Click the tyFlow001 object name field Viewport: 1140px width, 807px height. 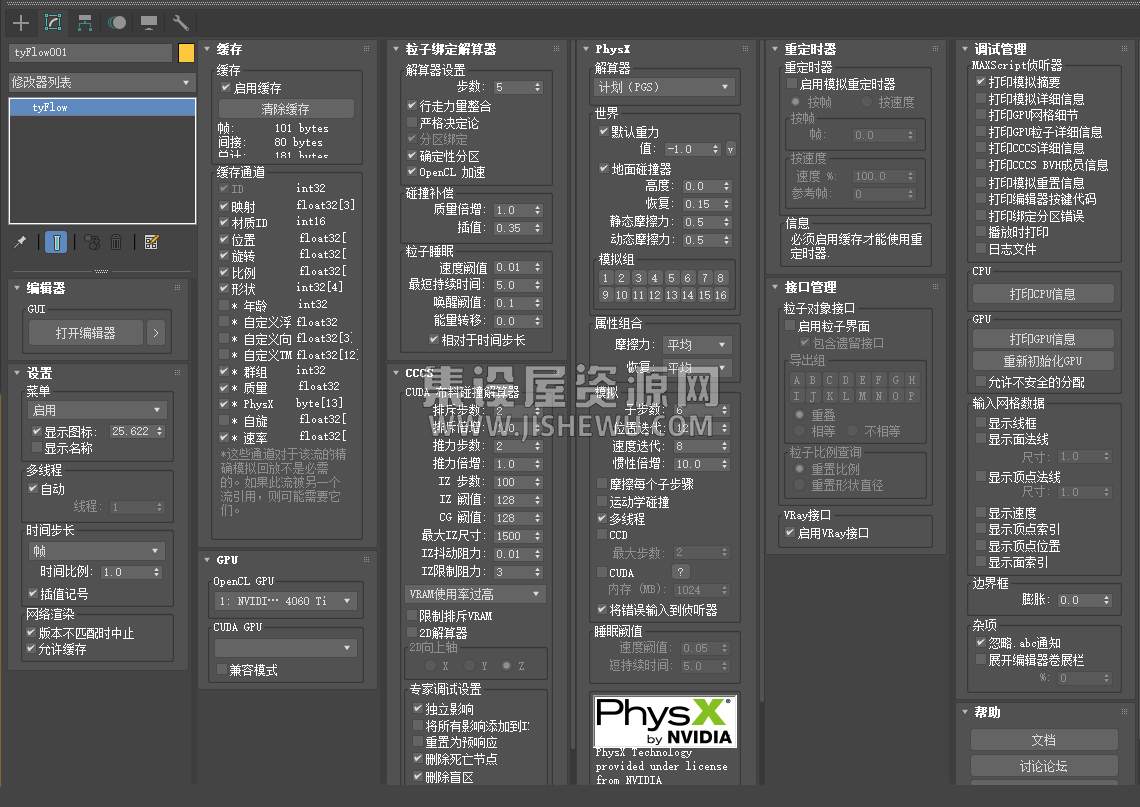click(90, 53)
